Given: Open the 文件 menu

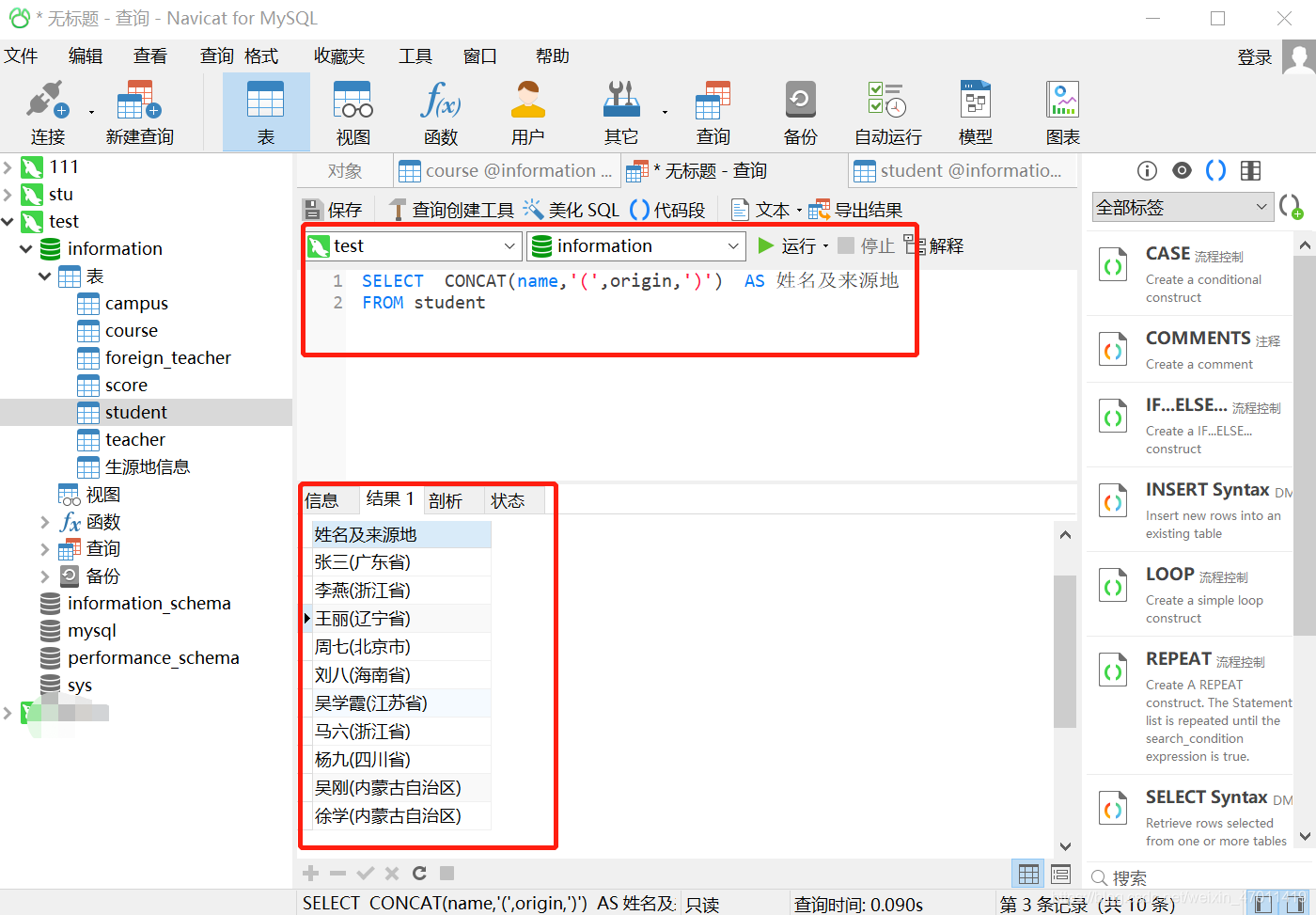Looking at the screenshot, I should pos(21,56).
